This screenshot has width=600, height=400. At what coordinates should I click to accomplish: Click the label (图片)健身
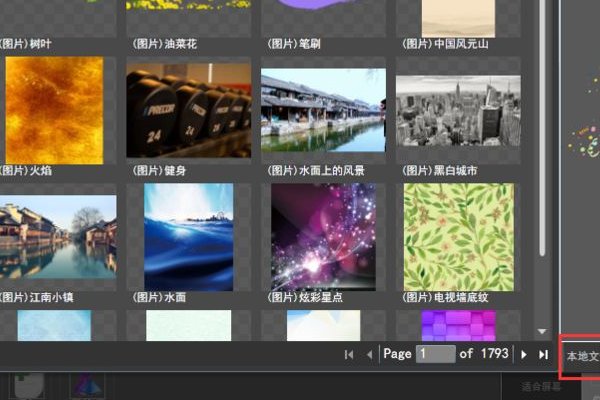click(159, 171)
